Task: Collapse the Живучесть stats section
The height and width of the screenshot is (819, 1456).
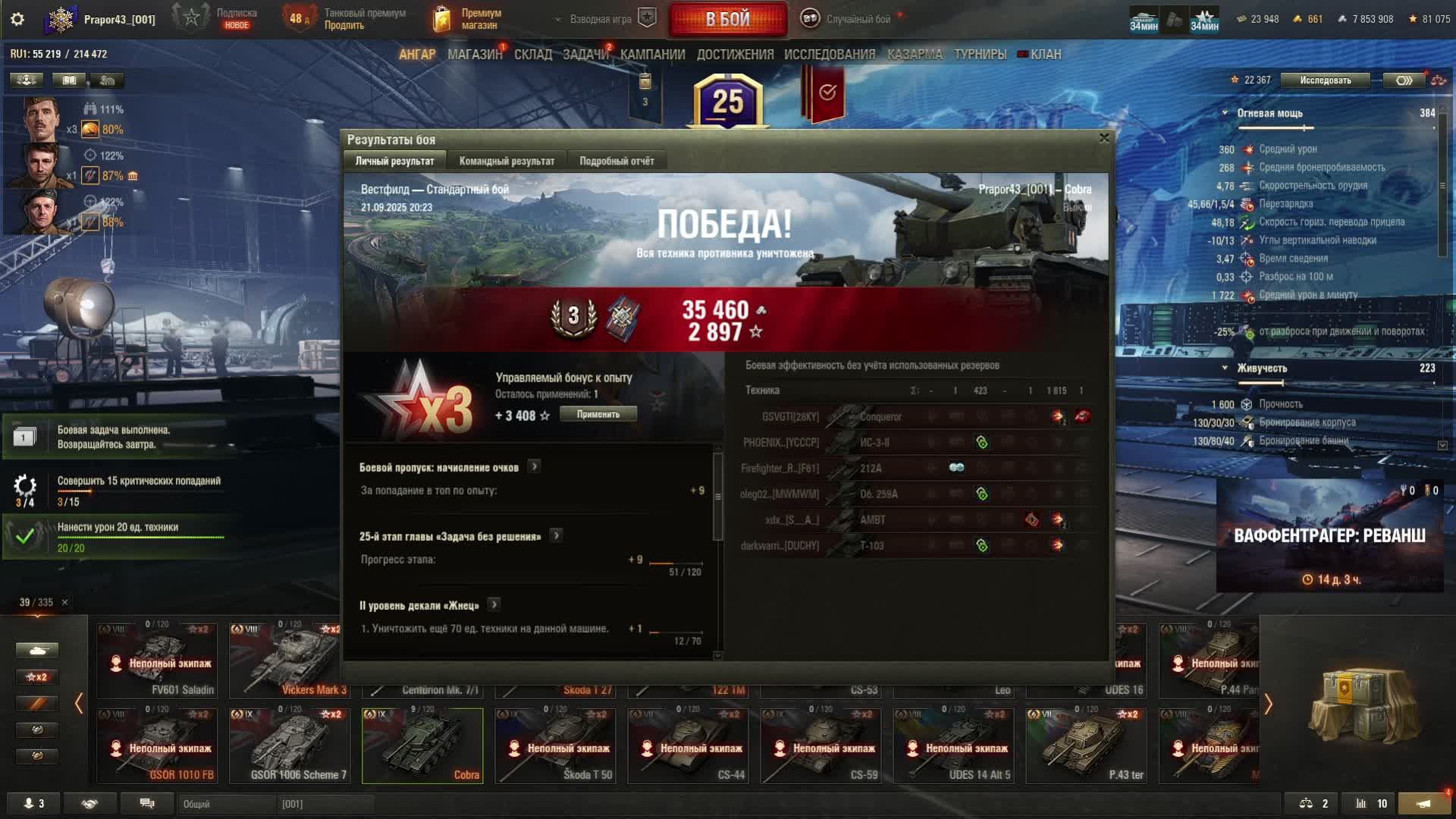Action: point(1225,368)
